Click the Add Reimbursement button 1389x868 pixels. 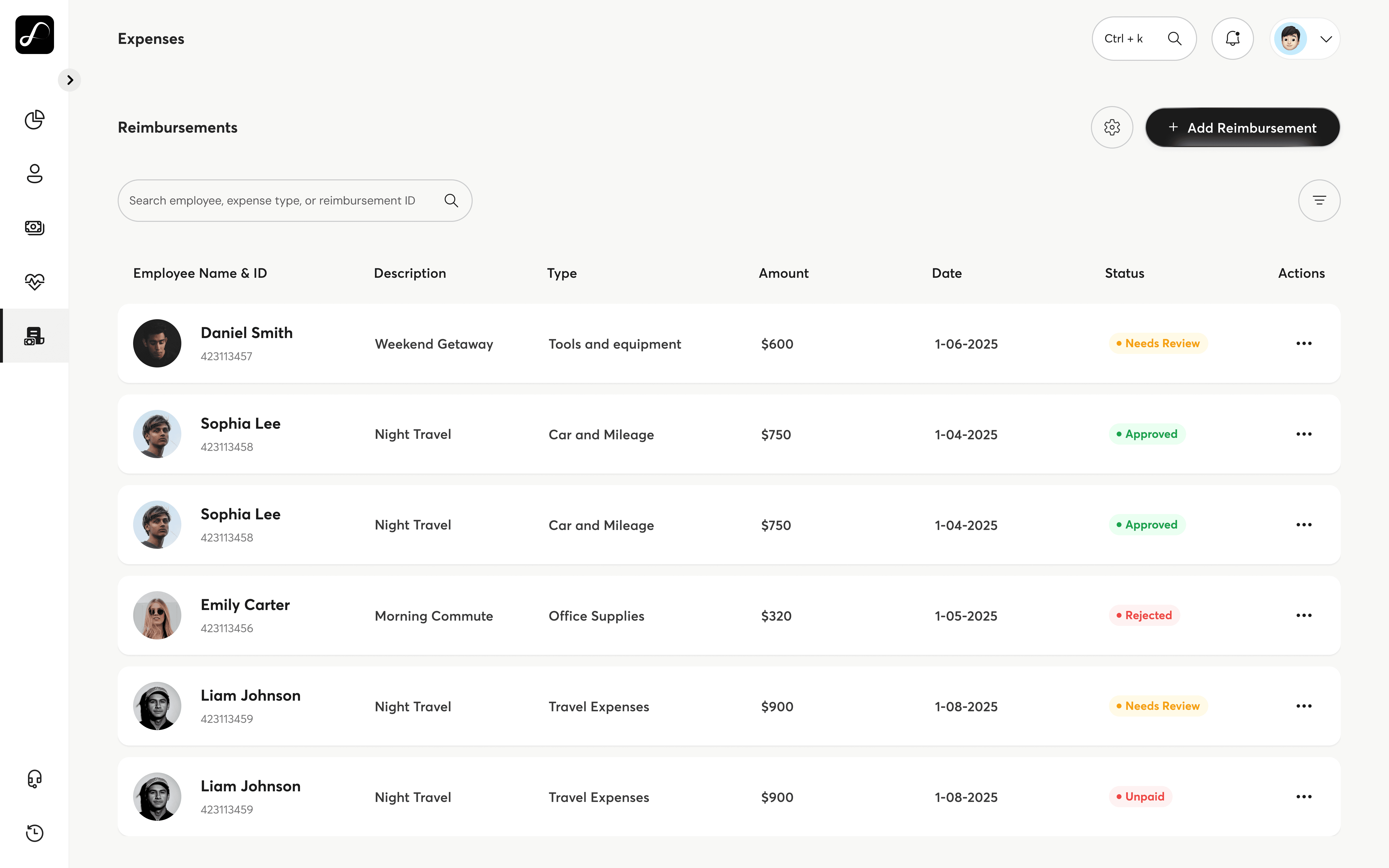tap(1243, 128)
